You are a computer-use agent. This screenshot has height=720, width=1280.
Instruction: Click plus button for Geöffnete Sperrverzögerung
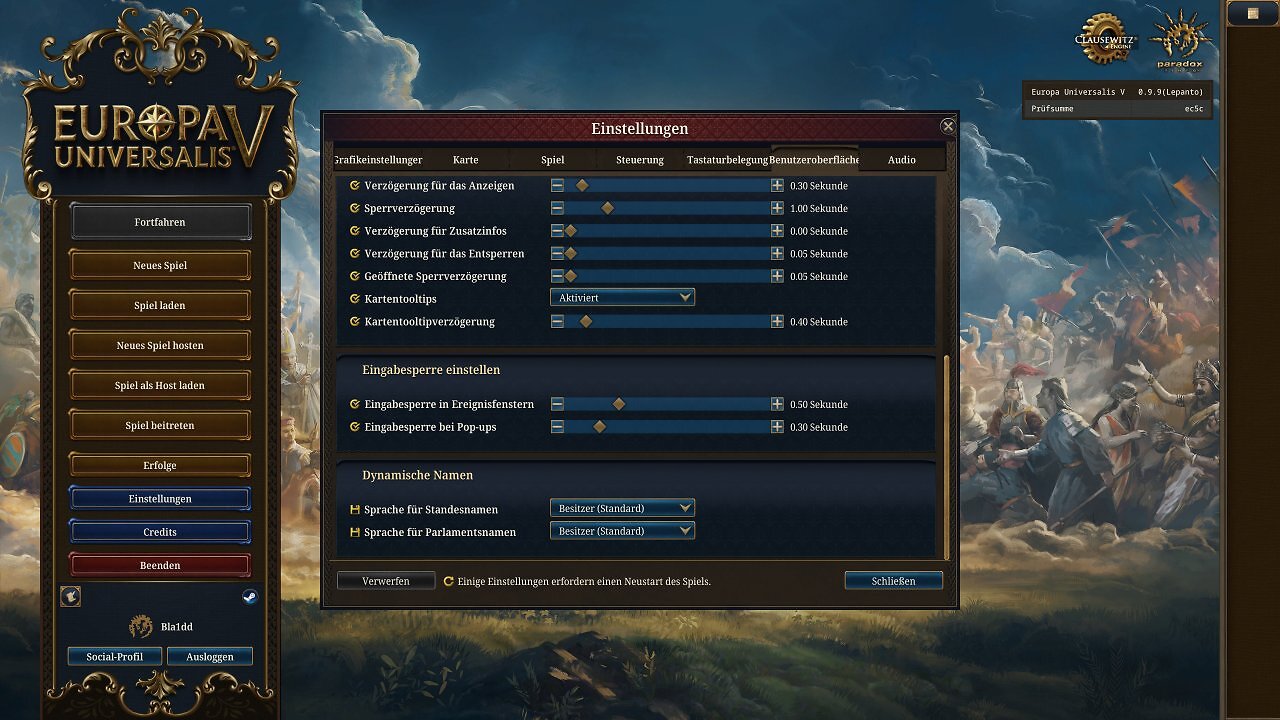[x=777, y=276]
